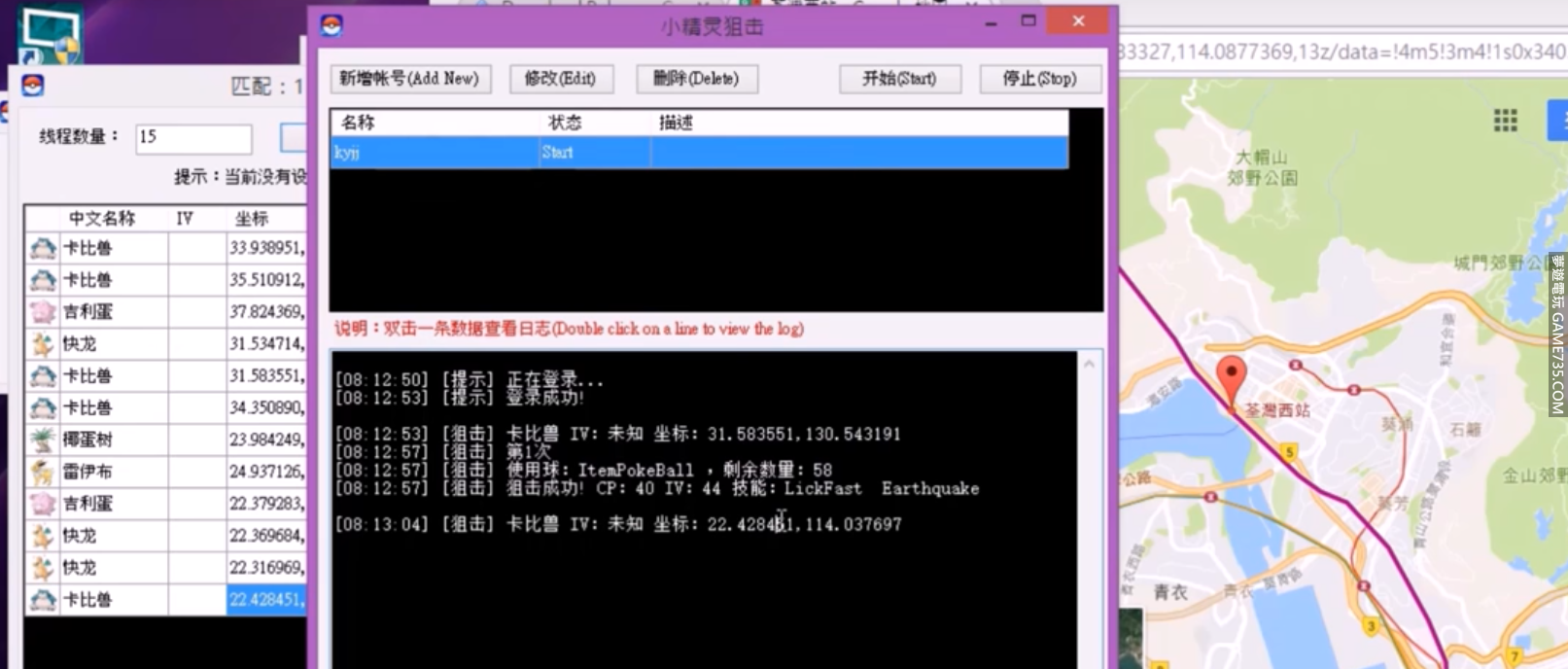This screenshot has width=1568, height=669.
Task: Click the 08:13:04 log line with 114.037697
Action: click(618, 524)
